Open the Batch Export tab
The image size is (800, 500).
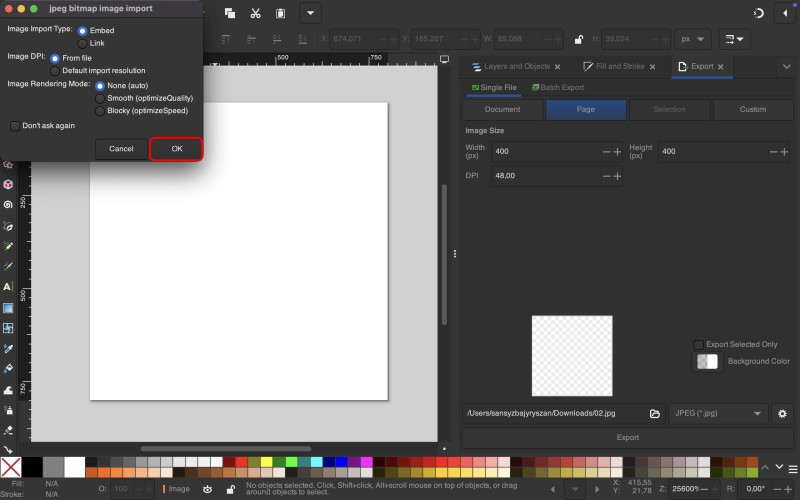point(558,88)
